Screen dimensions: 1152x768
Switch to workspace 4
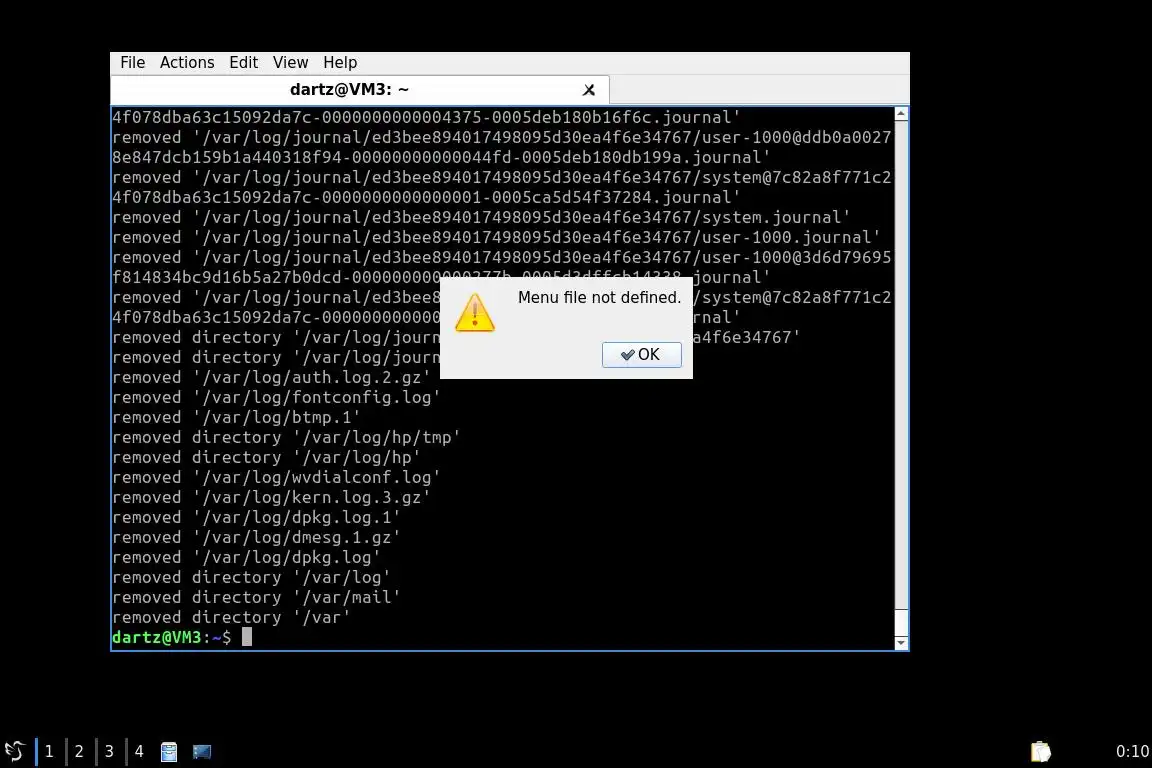pos(139,751)
